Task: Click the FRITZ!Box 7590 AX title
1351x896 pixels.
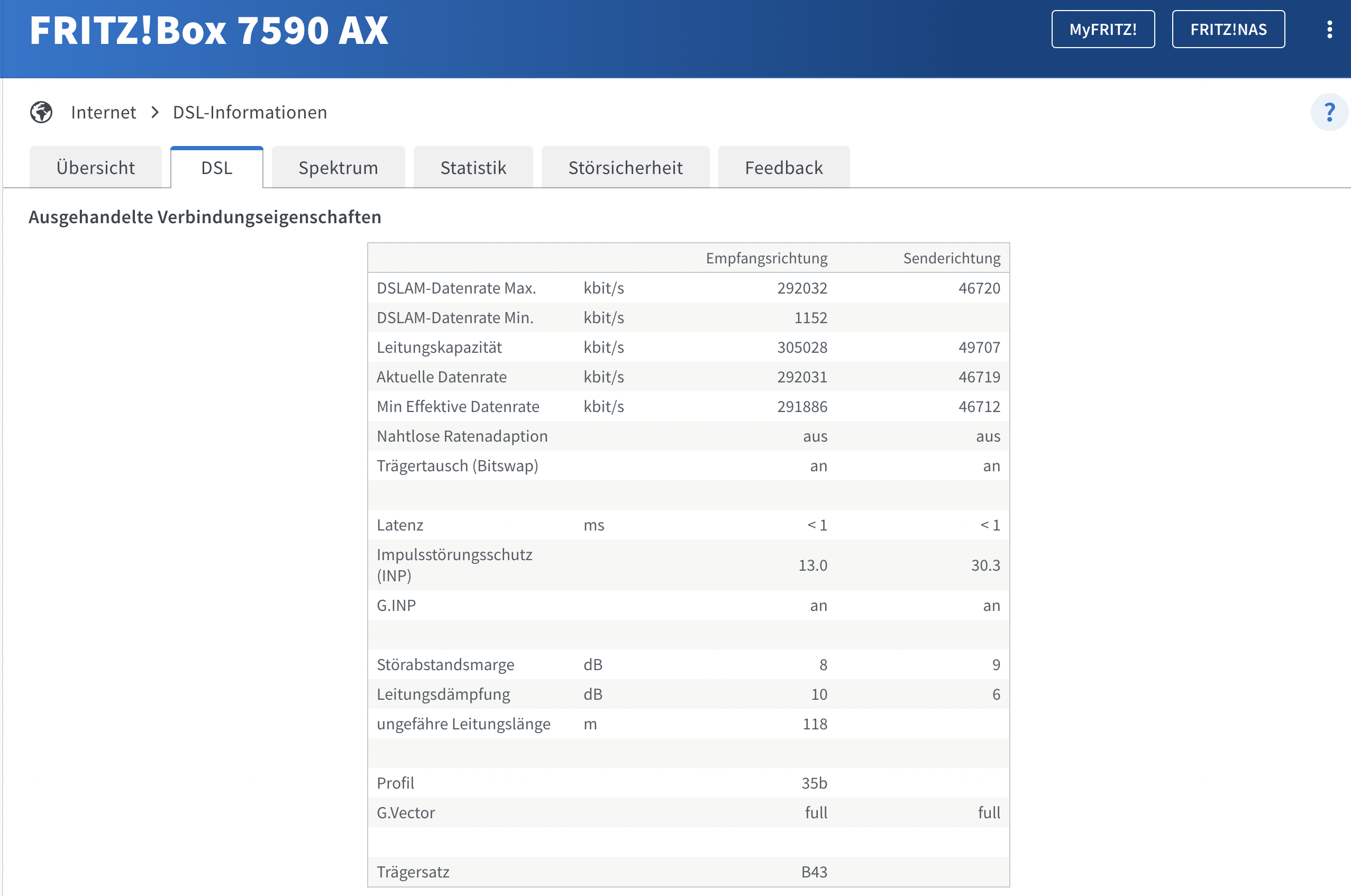Action: (208, 30)
